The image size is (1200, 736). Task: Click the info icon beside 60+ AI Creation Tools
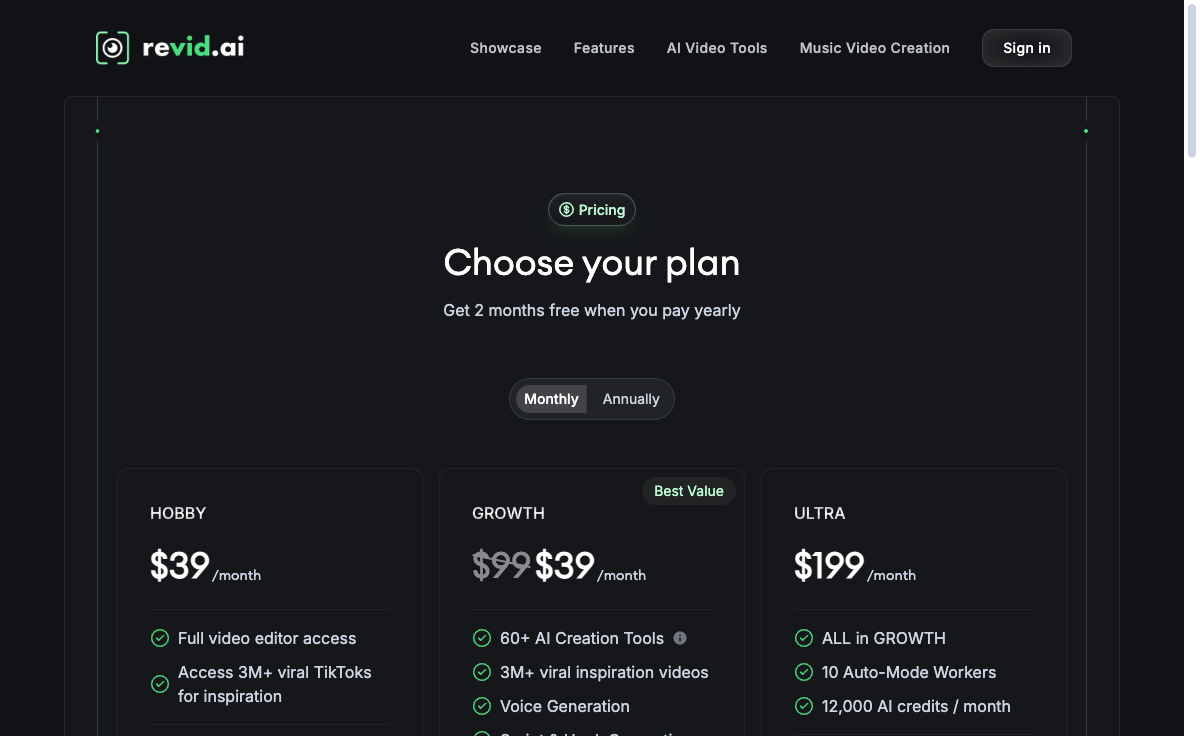[681, 638]
